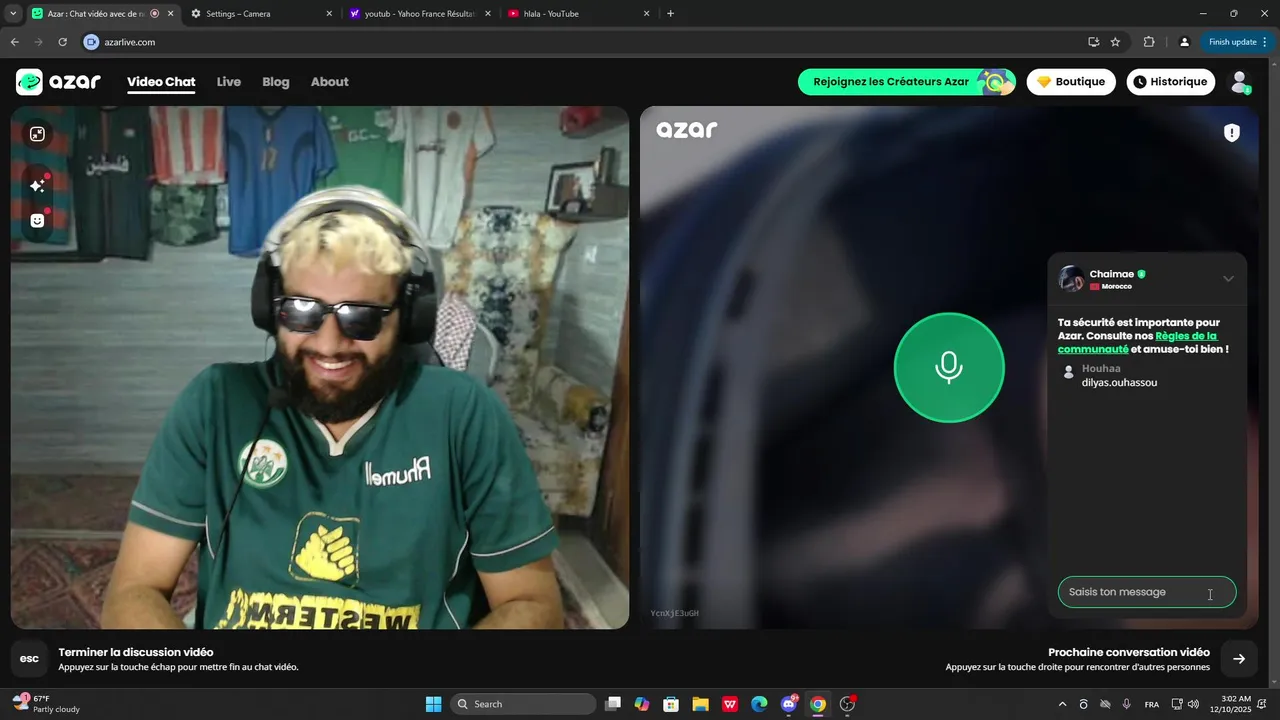Open the Règles de la communauté link

1137,343
